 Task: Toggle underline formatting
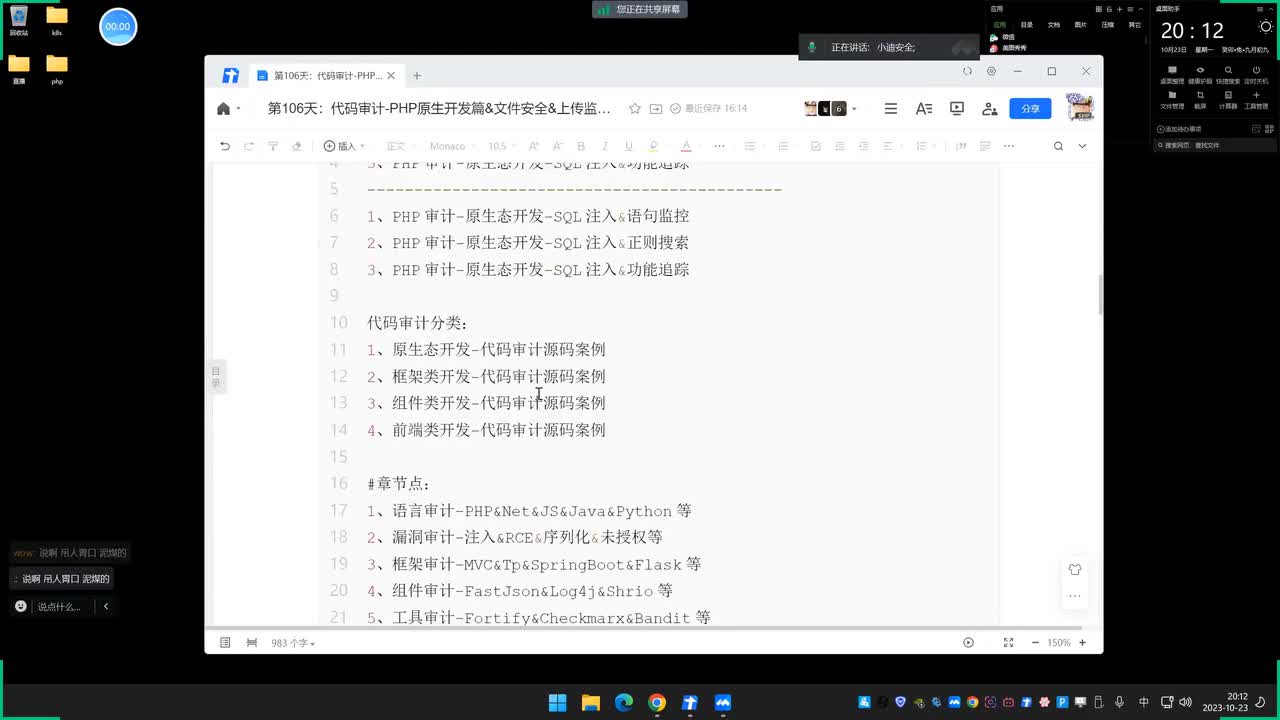point(628,146)
